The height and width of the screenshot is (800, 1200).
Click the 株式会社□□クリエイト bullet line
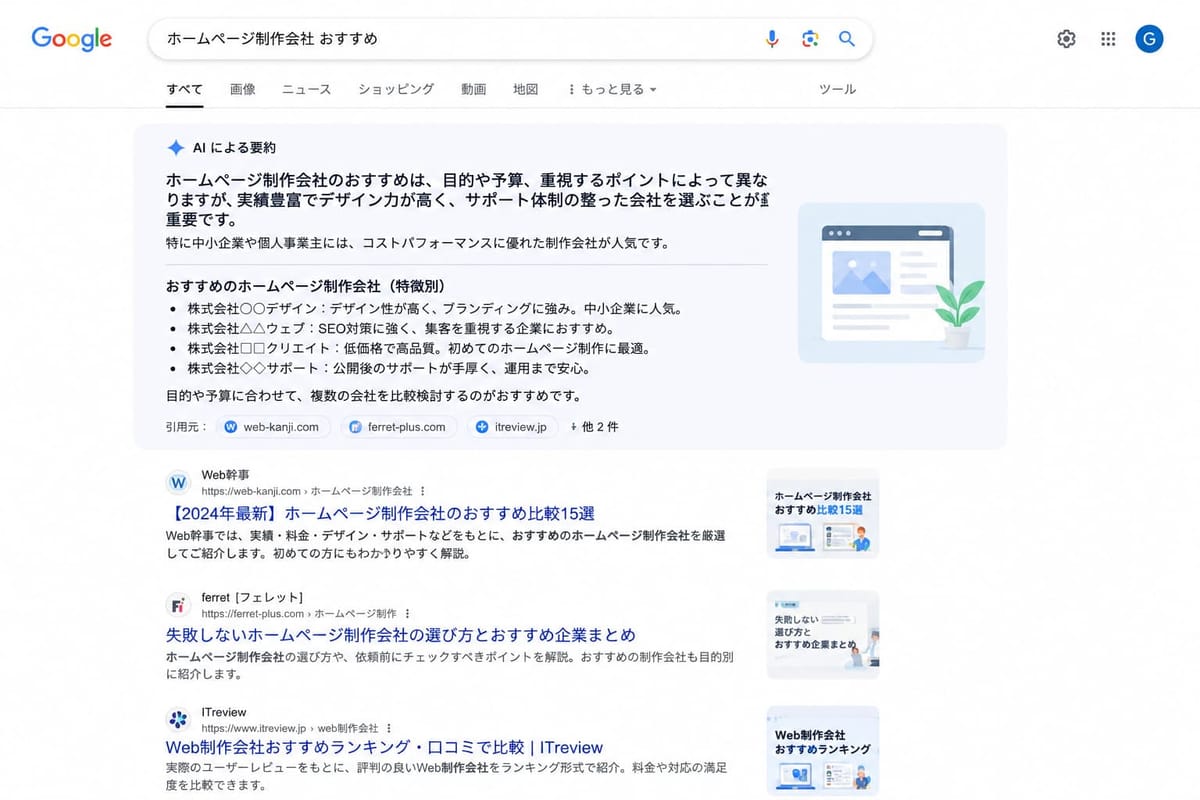pos(419,349)
